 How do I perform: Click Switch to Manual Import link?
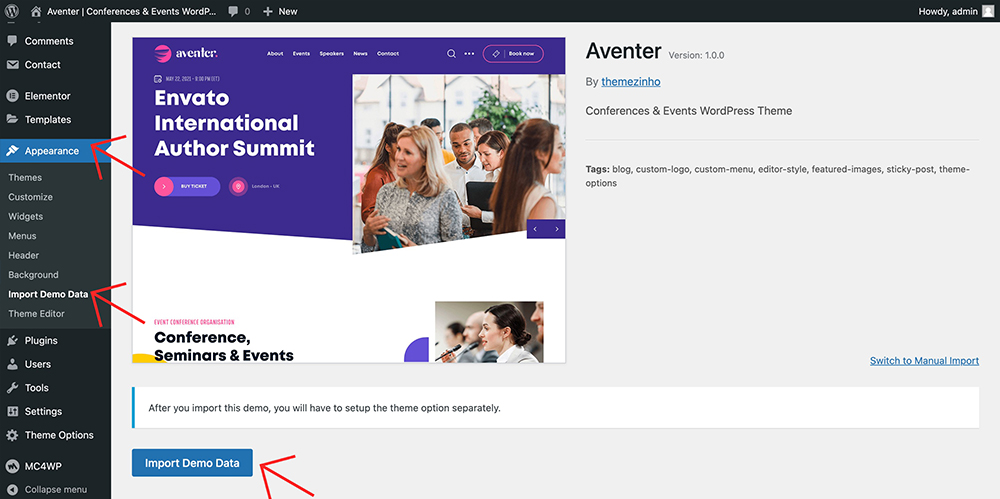click(924, 361)
